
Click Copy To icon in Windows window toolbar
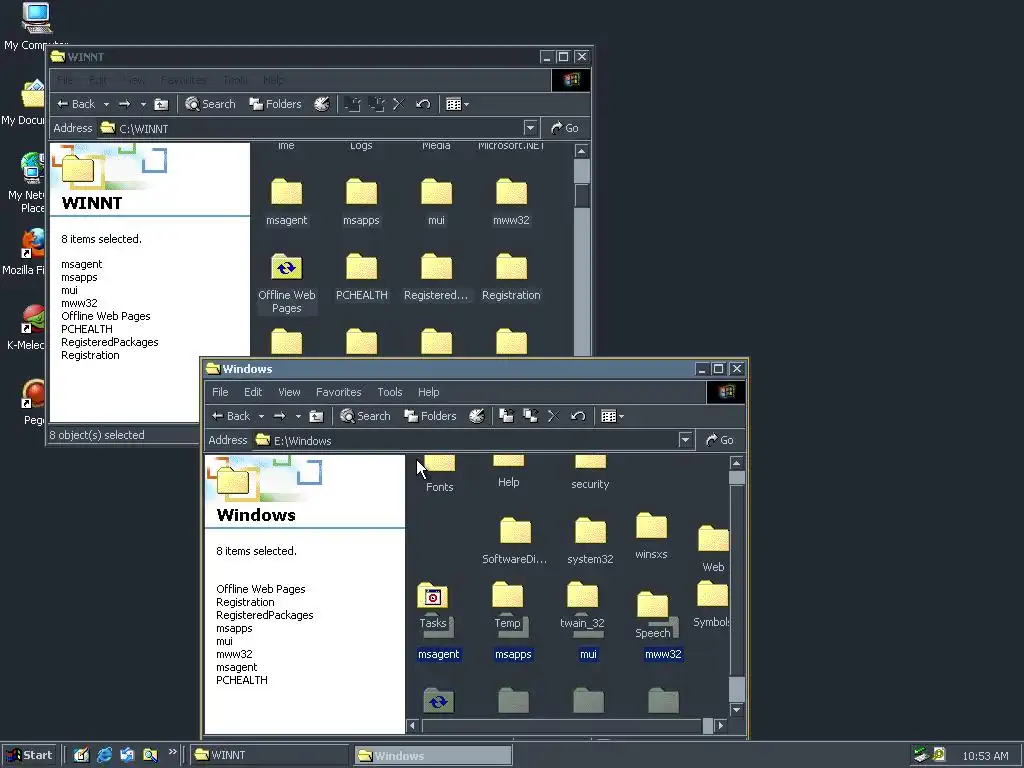[530, 416]
